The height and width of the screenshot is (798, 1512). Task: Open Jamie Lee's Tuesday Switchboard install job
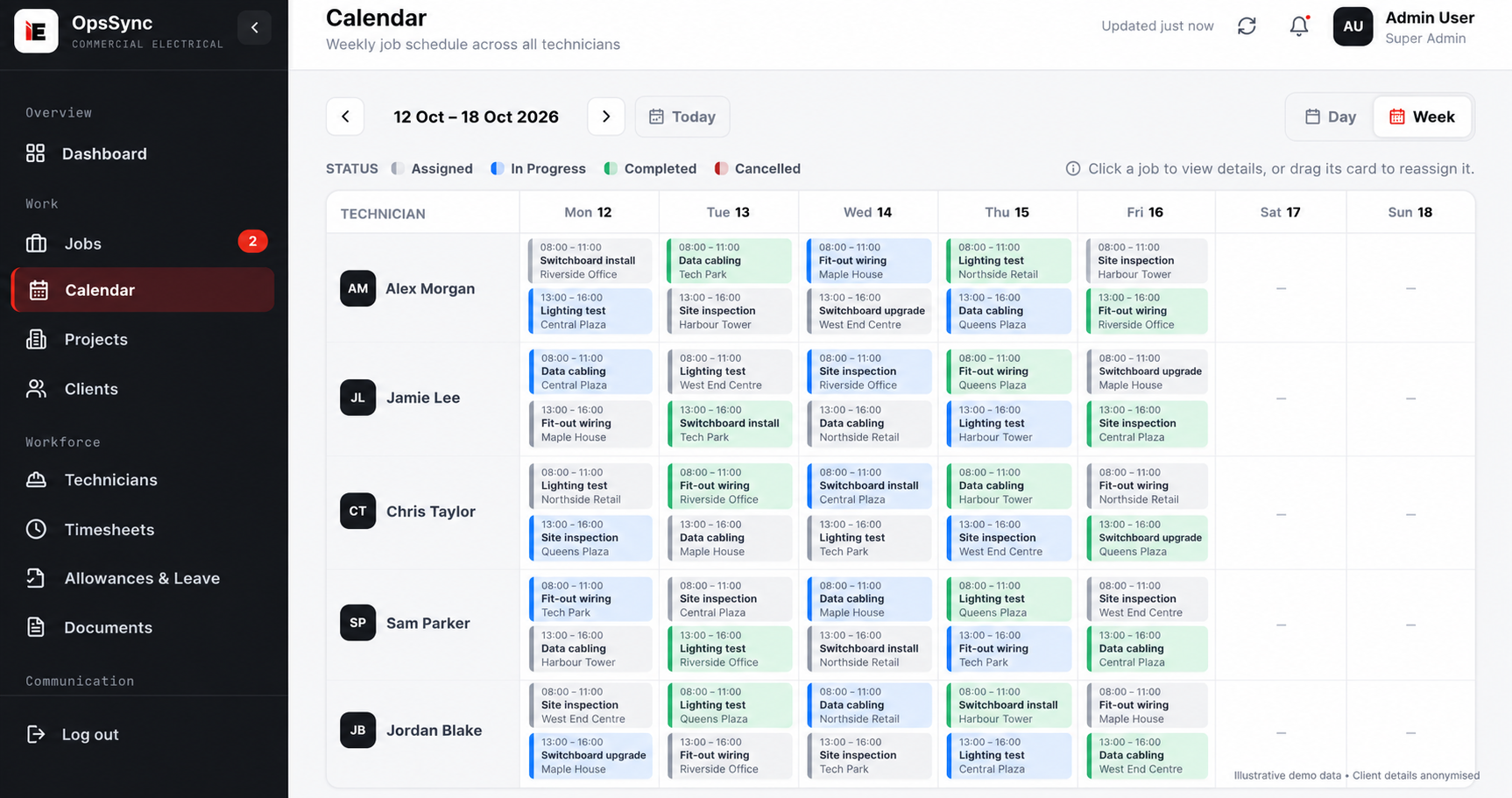[x=730, y=423]
